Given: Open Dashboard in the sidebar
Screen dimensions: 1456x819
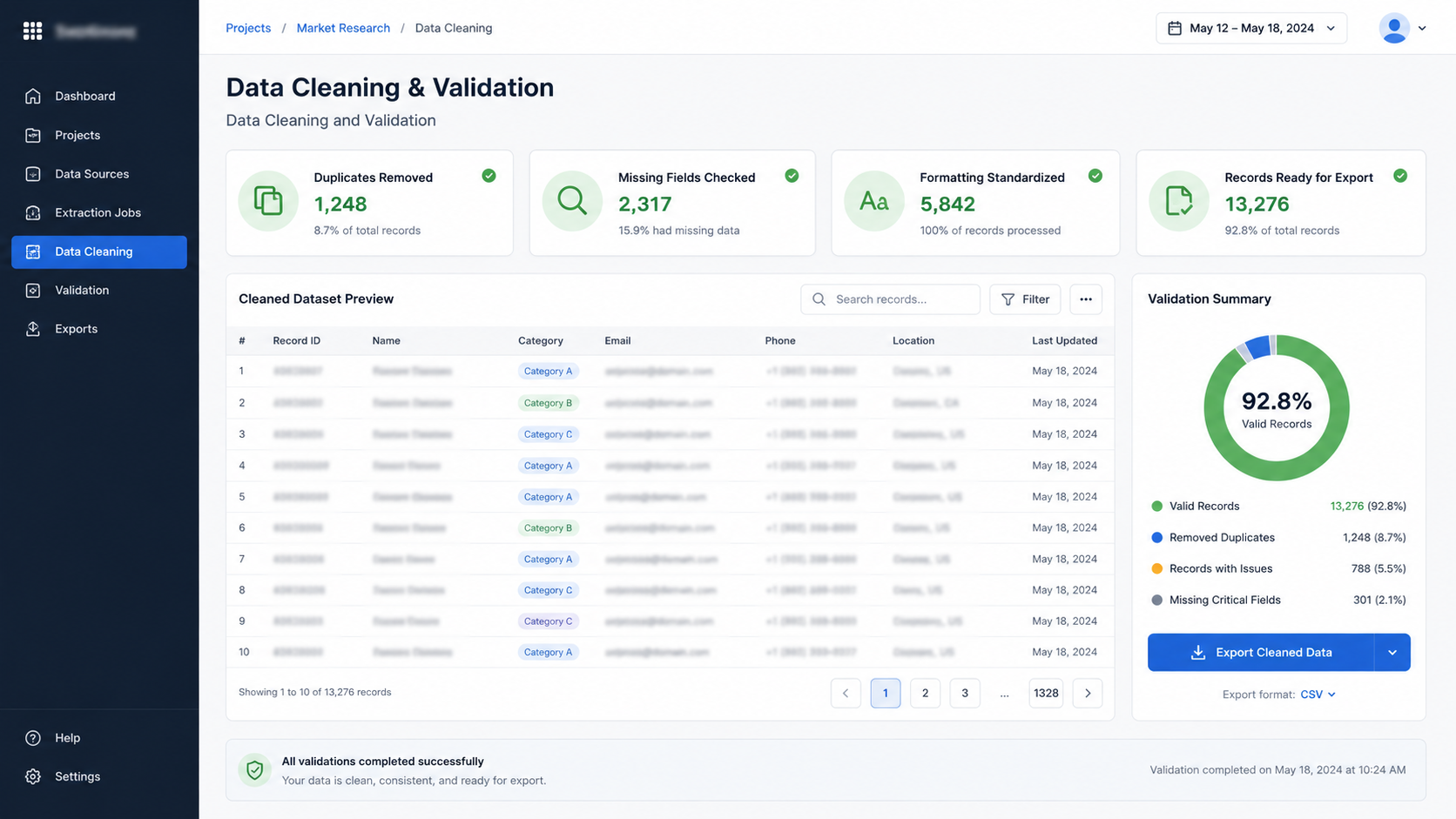Looking at the screenshot, I should click(x=99, y=96).
